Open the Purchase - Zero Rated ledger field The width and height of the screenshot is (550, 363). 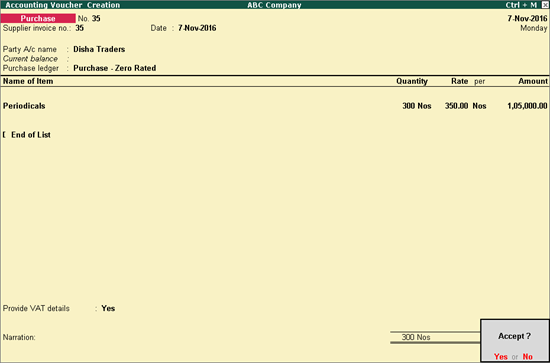tap(115, 68)
